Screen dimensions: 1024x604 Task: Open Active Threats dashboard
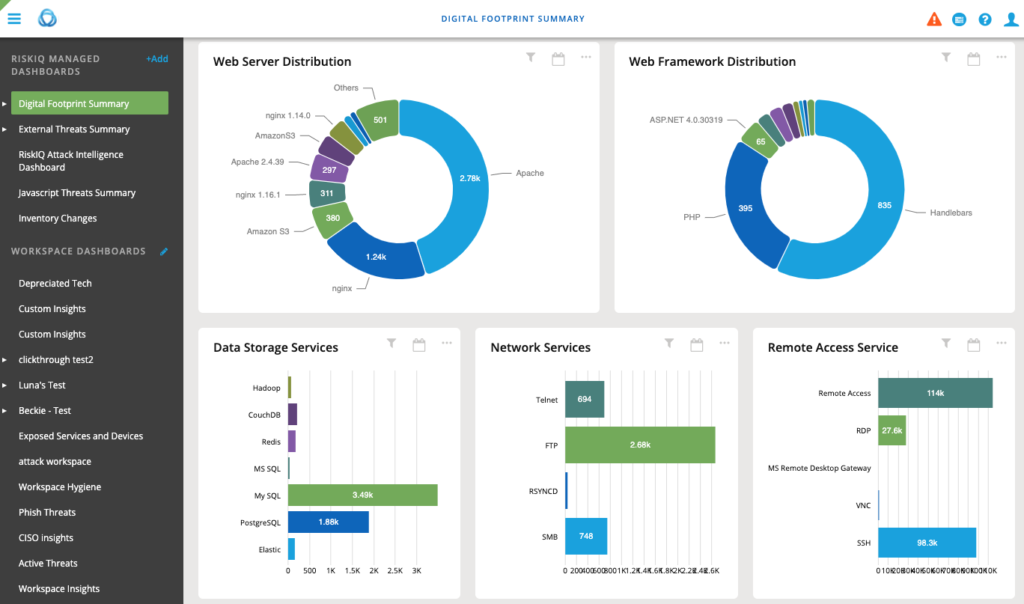[48, 564]
